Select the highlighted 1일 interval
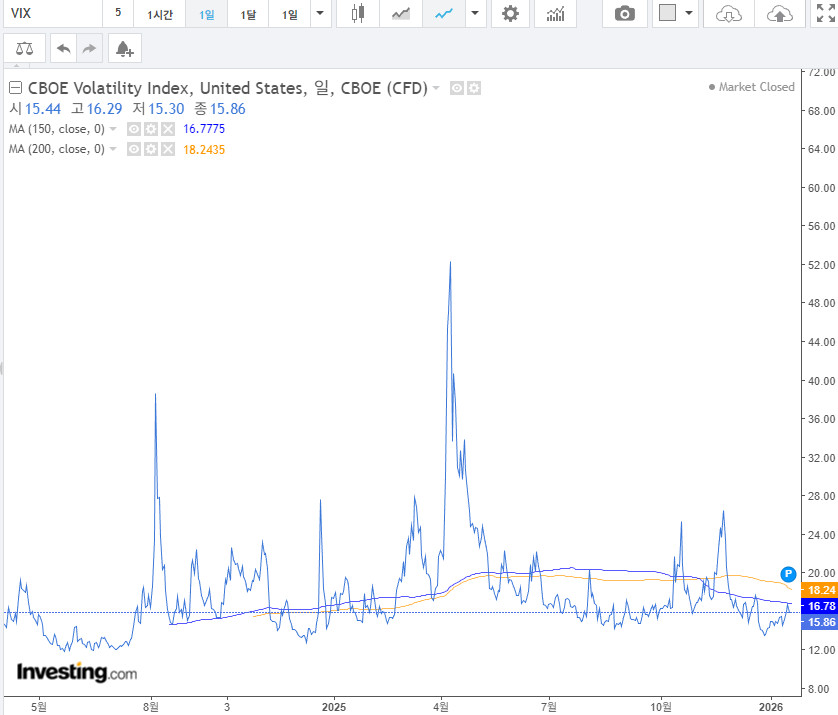The width and height of the screenshot is (838, 715). click(206, 13)
